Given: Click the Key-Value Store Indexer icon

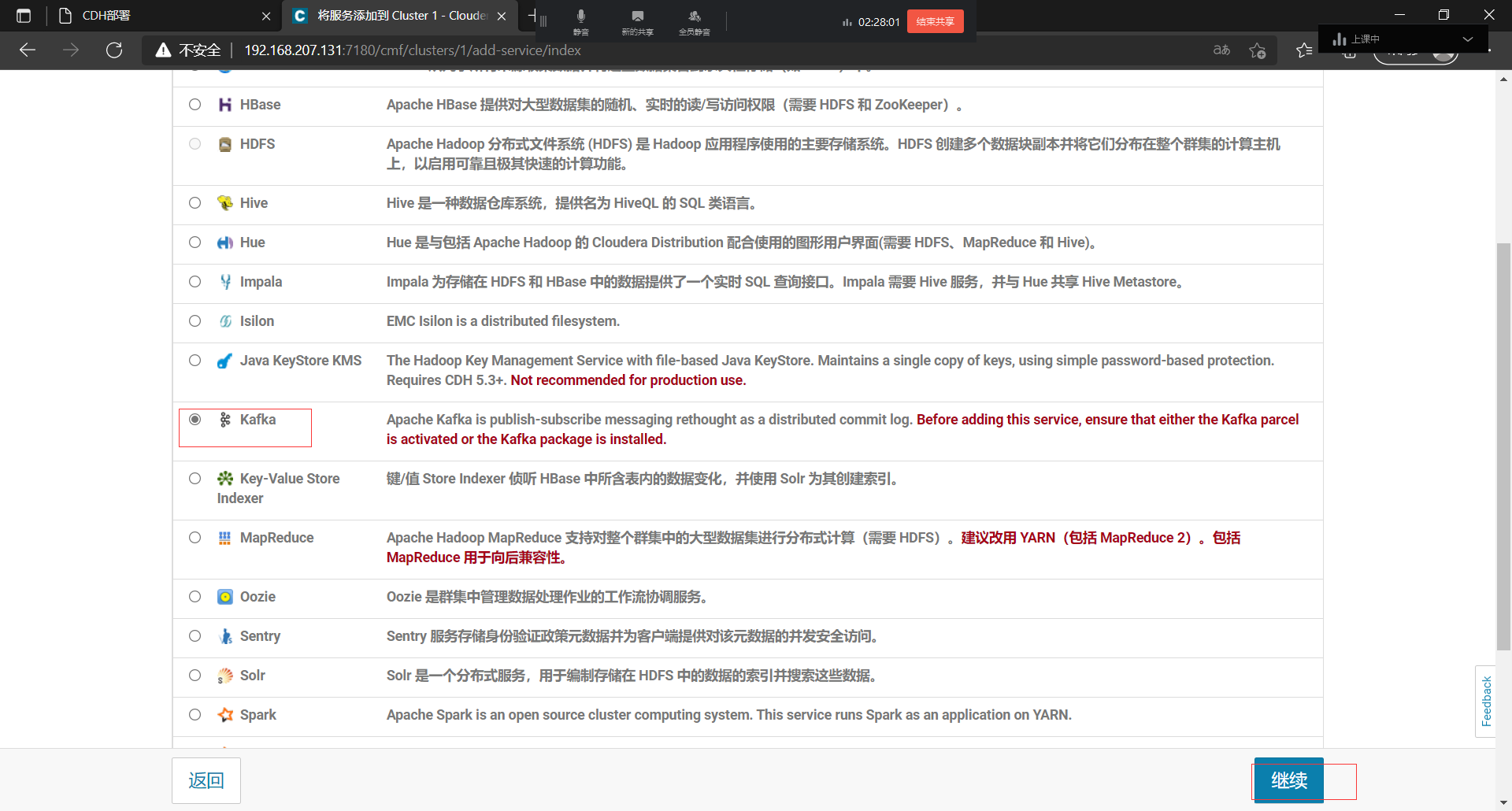Looking at the screenshot, I should (x=225, y=479).
